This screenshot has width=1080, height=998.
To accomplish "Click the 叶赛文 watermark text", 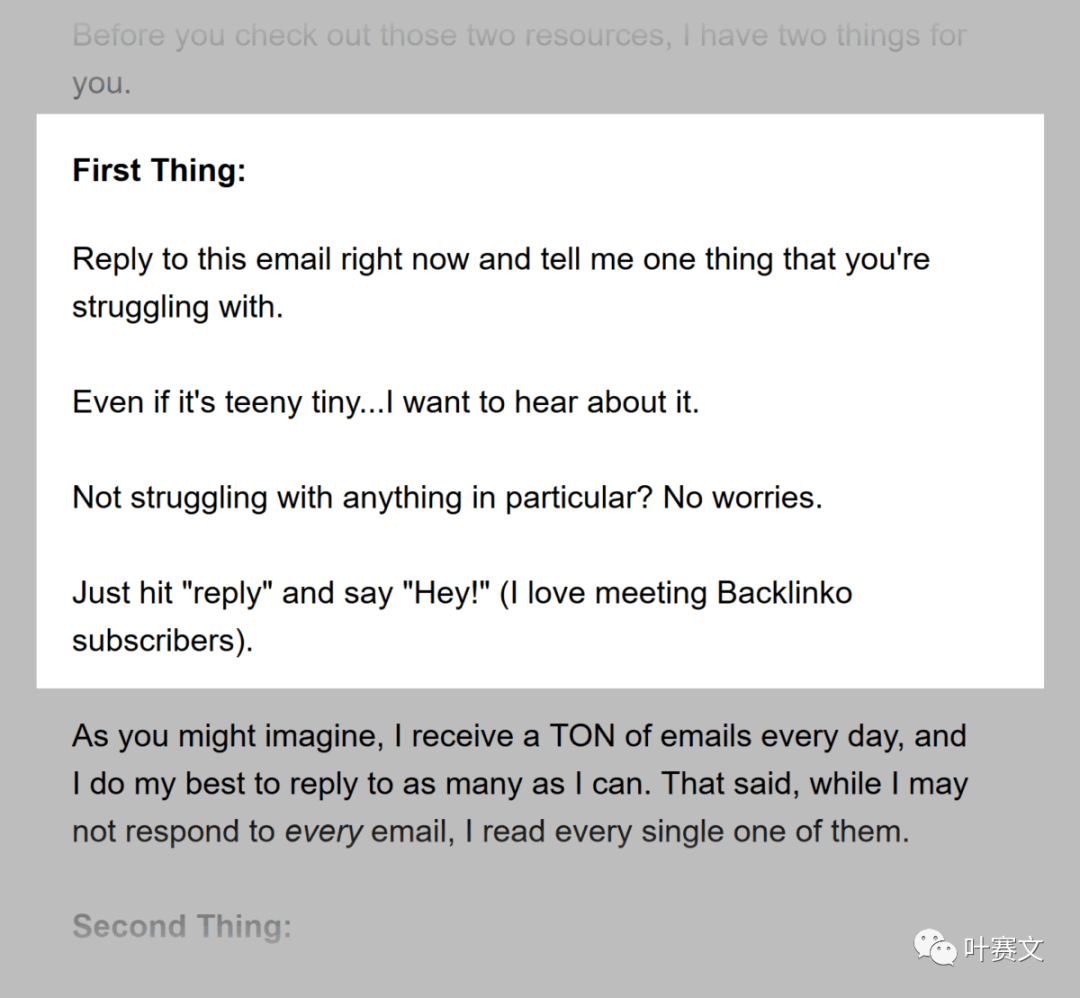I will coord(1004,949).
